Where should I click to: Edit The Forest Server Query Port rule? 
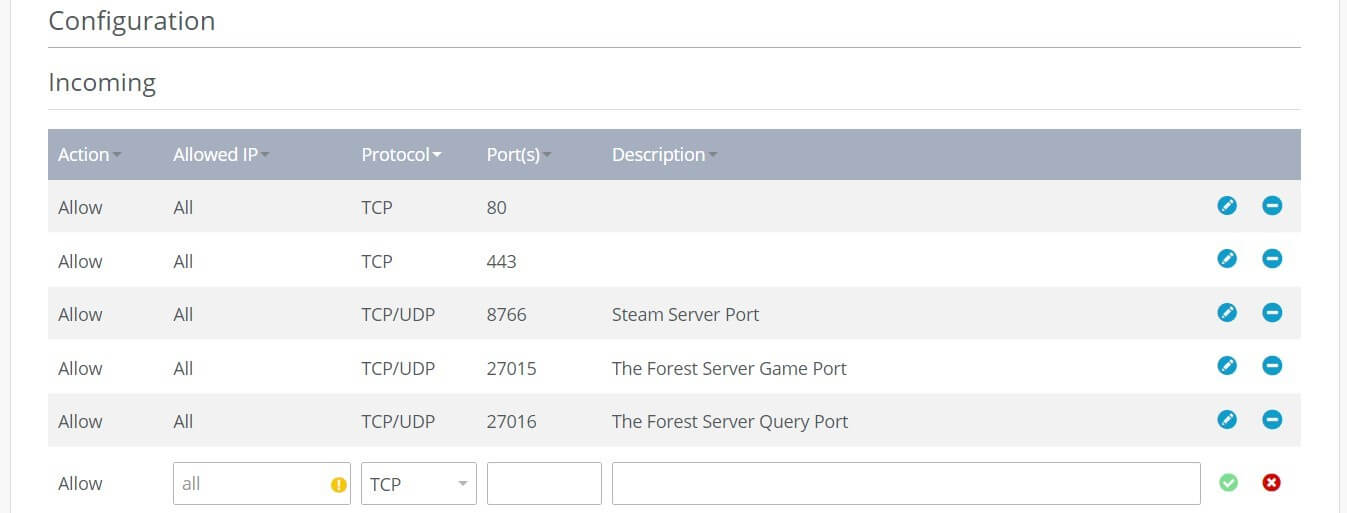[x=1227, y=419]
